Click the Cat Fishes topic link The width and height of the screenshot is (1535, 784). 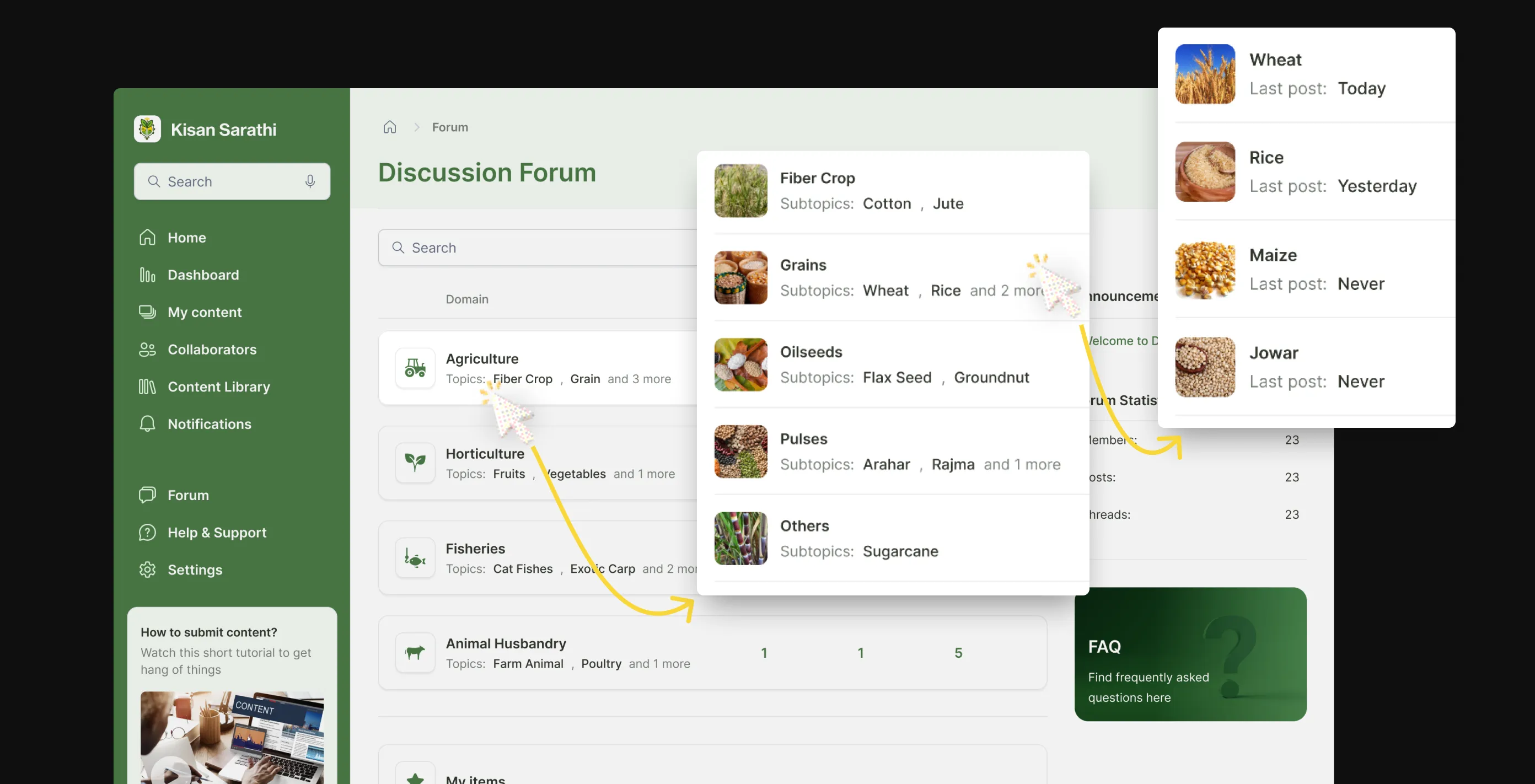(523, 569)
